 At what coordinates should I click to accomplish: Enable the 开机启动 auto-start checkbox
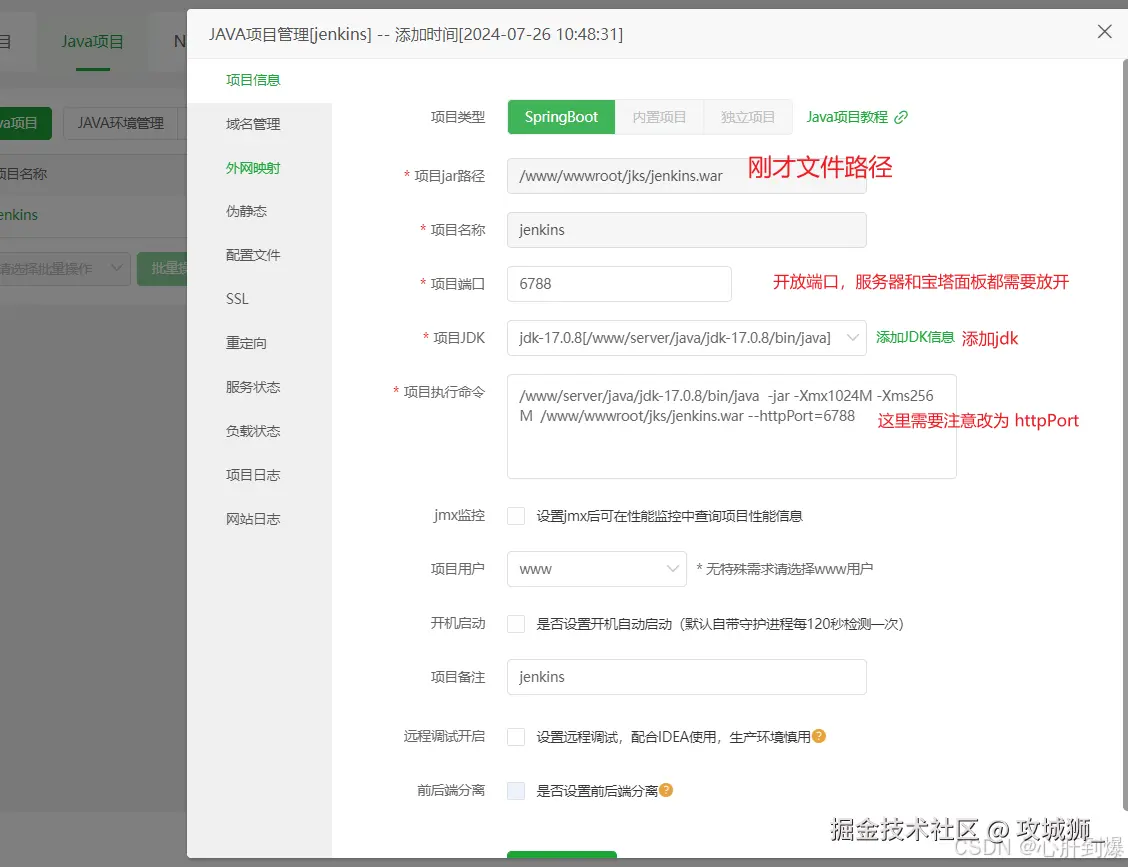click(516, 623)
